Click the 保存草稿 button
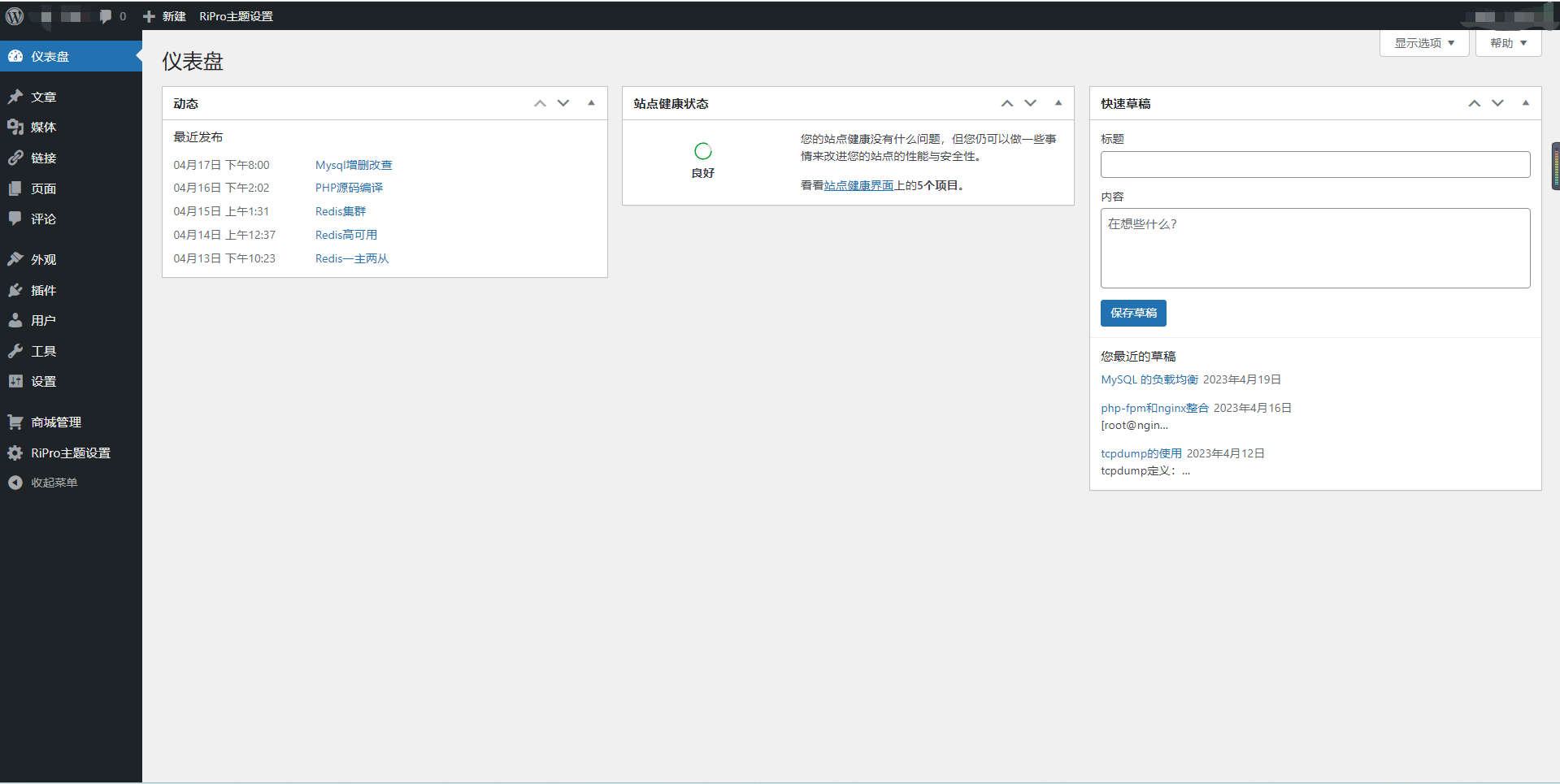The image size is (1560, 784). click(x=1133, y=313)
